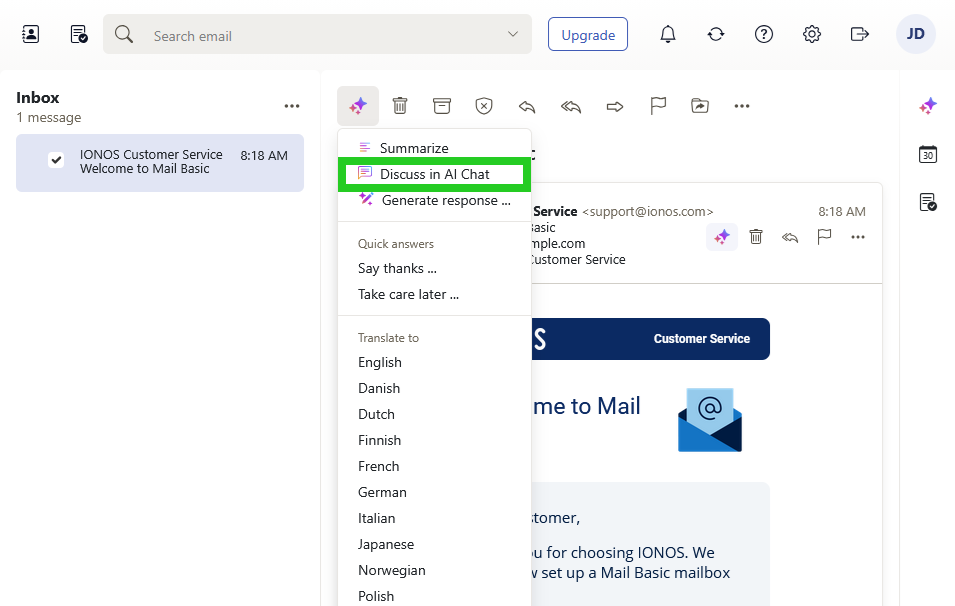The image size is (955, 606).
Task: Open the more actions menu in the toolbar
Action: click(741, 105)
